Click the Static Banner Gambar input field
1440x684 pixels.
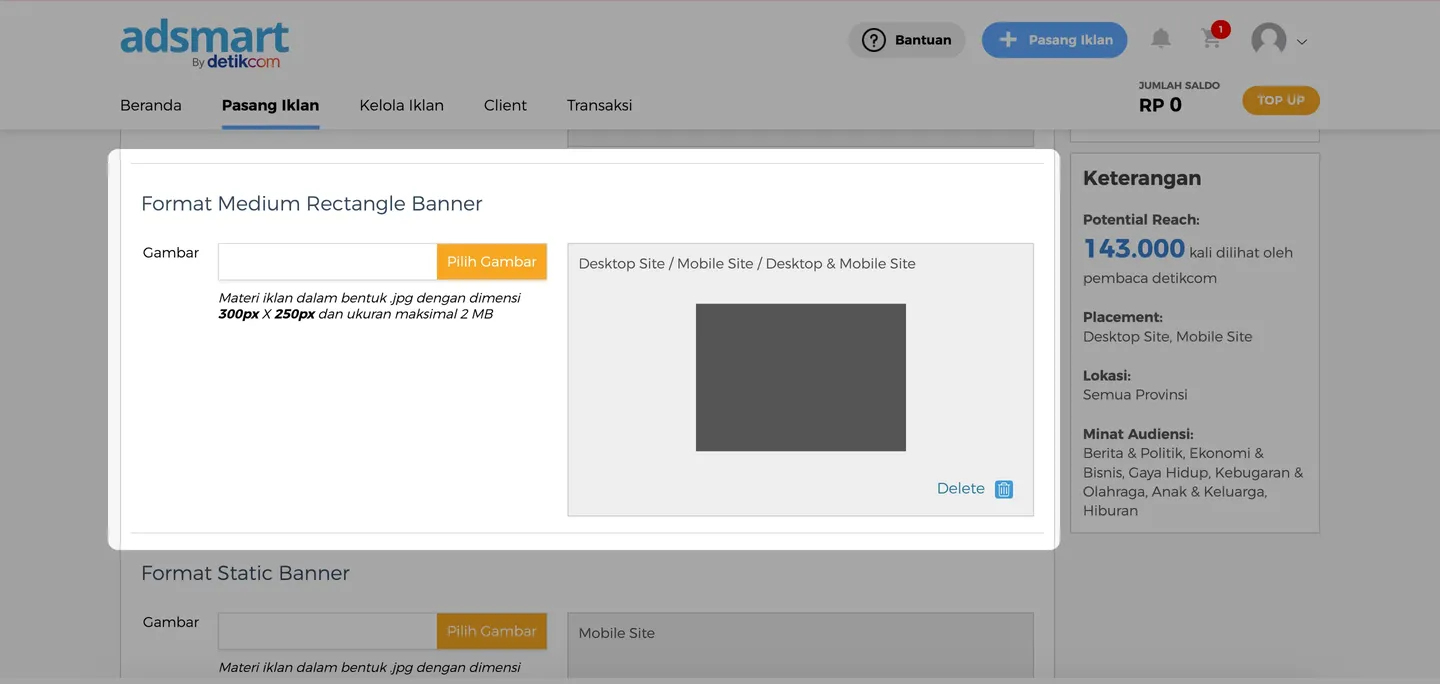click(x=327, y=631)
